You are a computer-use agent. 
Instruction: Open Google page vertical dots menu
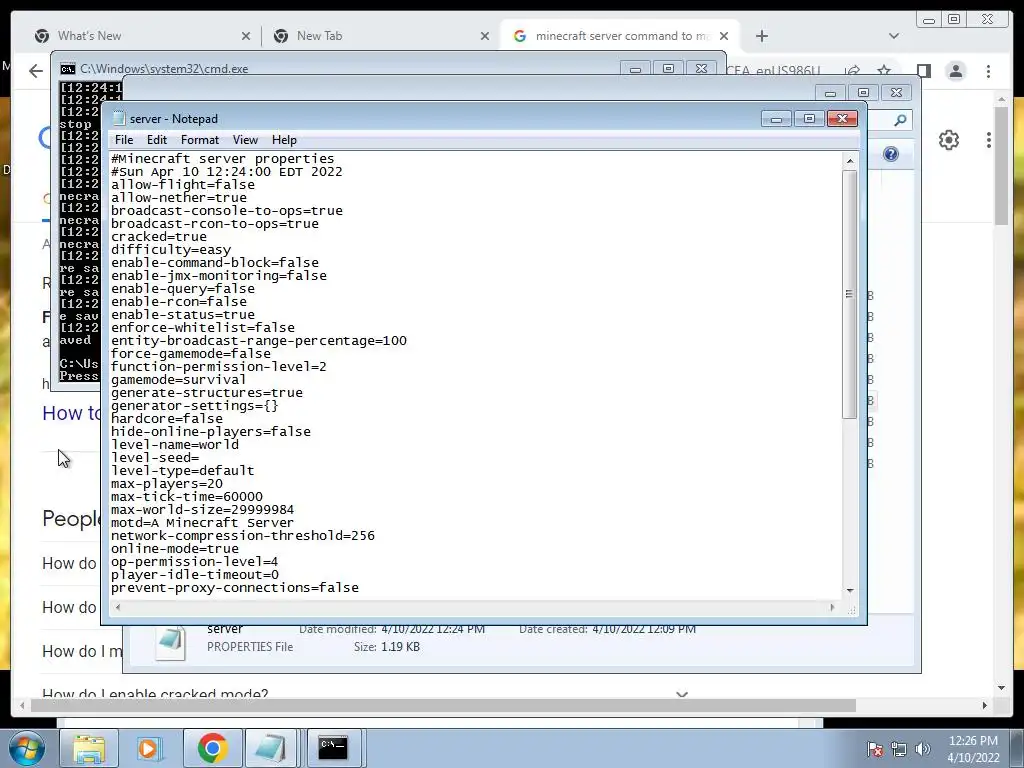point(989,140)
